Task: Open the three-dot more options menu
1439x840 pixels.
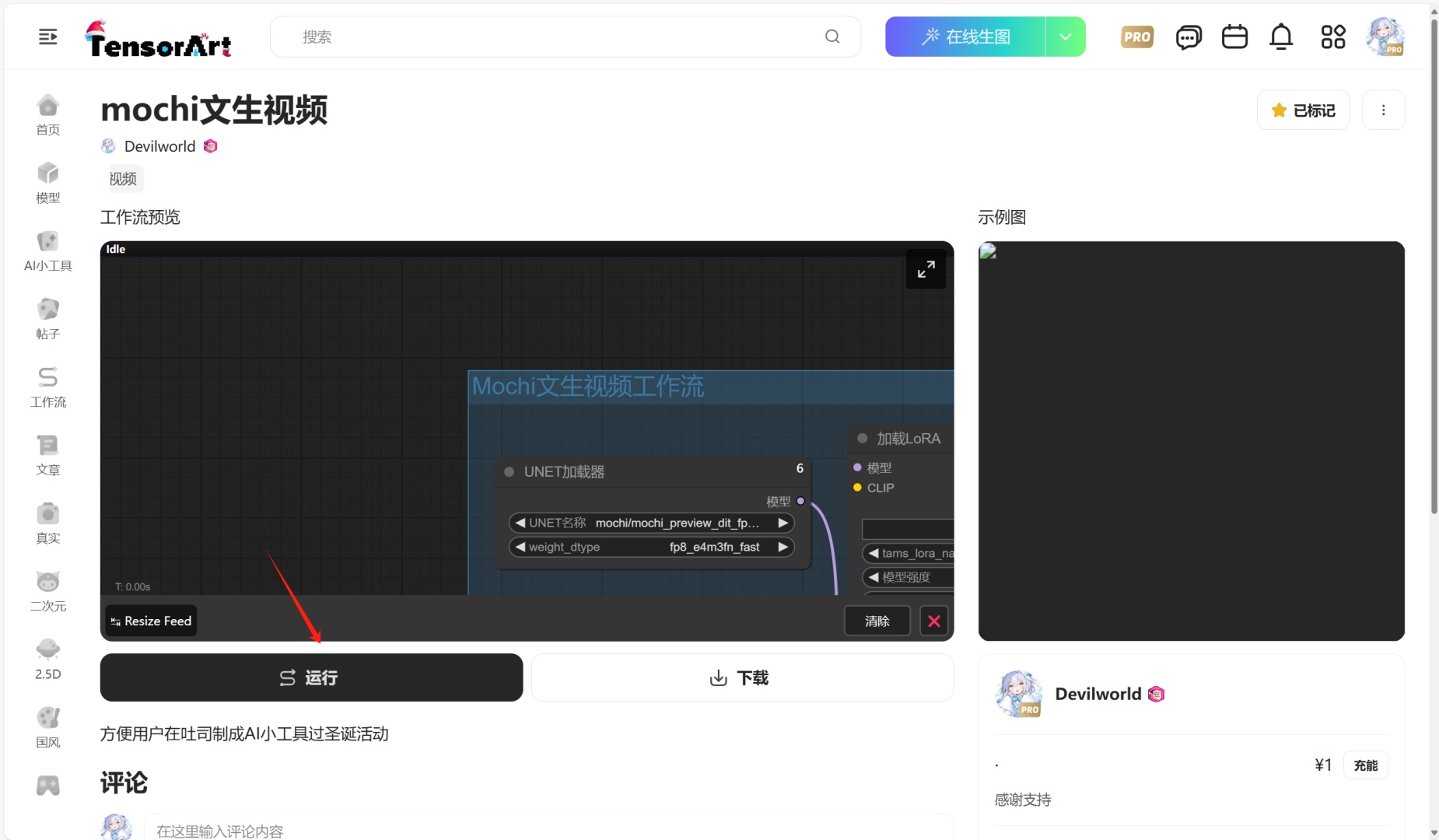Action: pyautogui.click(x=1384, y=110)
